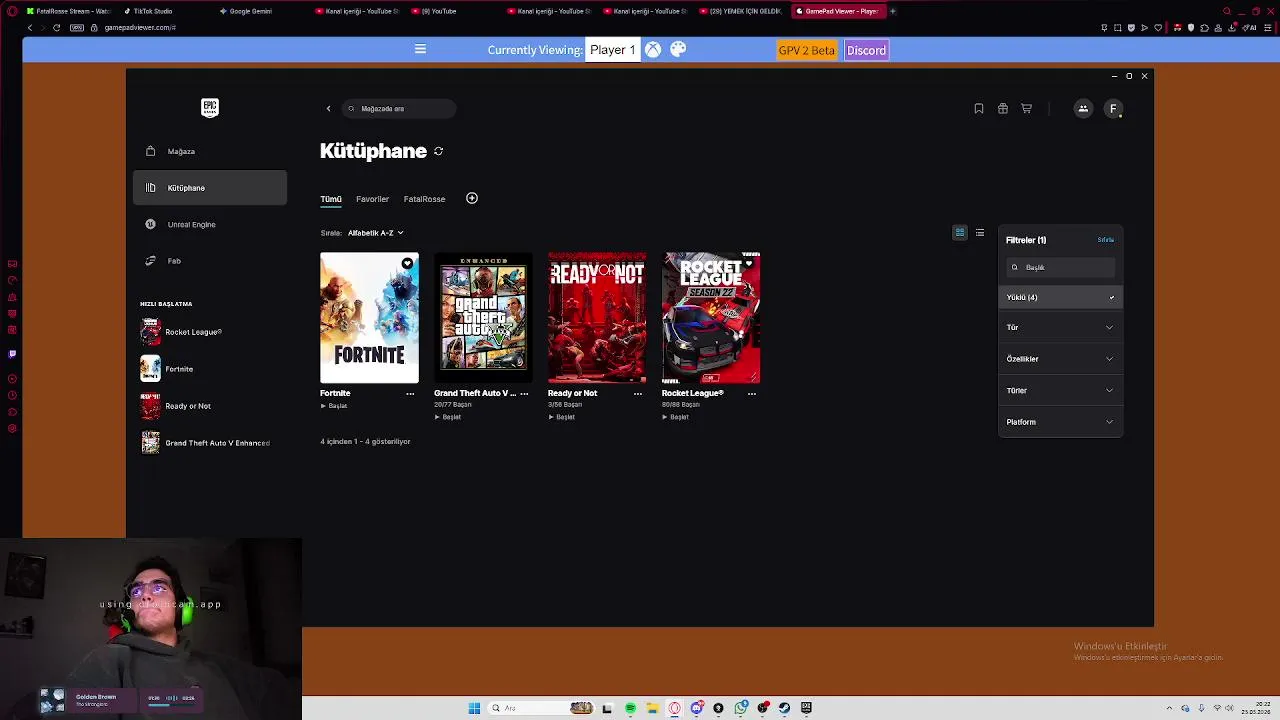Launch Rocket League with its Başlat button
This screenshot has height=720, width=1280.
coord(676,417)
